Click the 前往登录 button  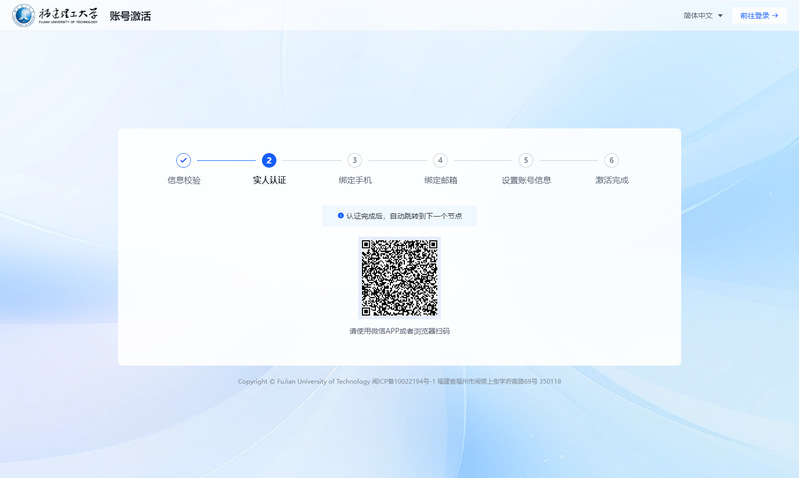759,16
